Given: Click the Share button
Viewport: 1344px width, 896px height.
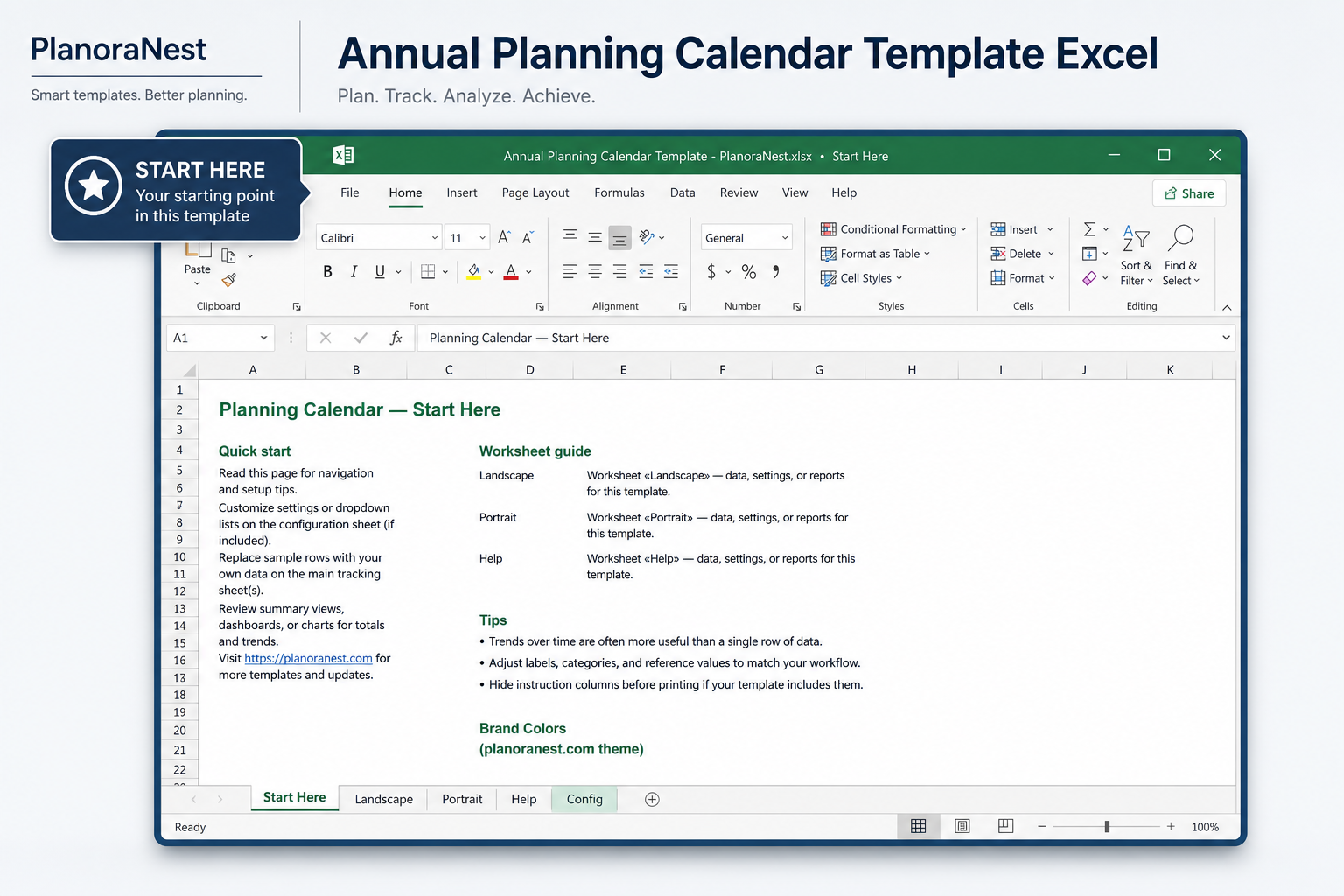Looking at the screenshot, I should [x=1189, y=193].
